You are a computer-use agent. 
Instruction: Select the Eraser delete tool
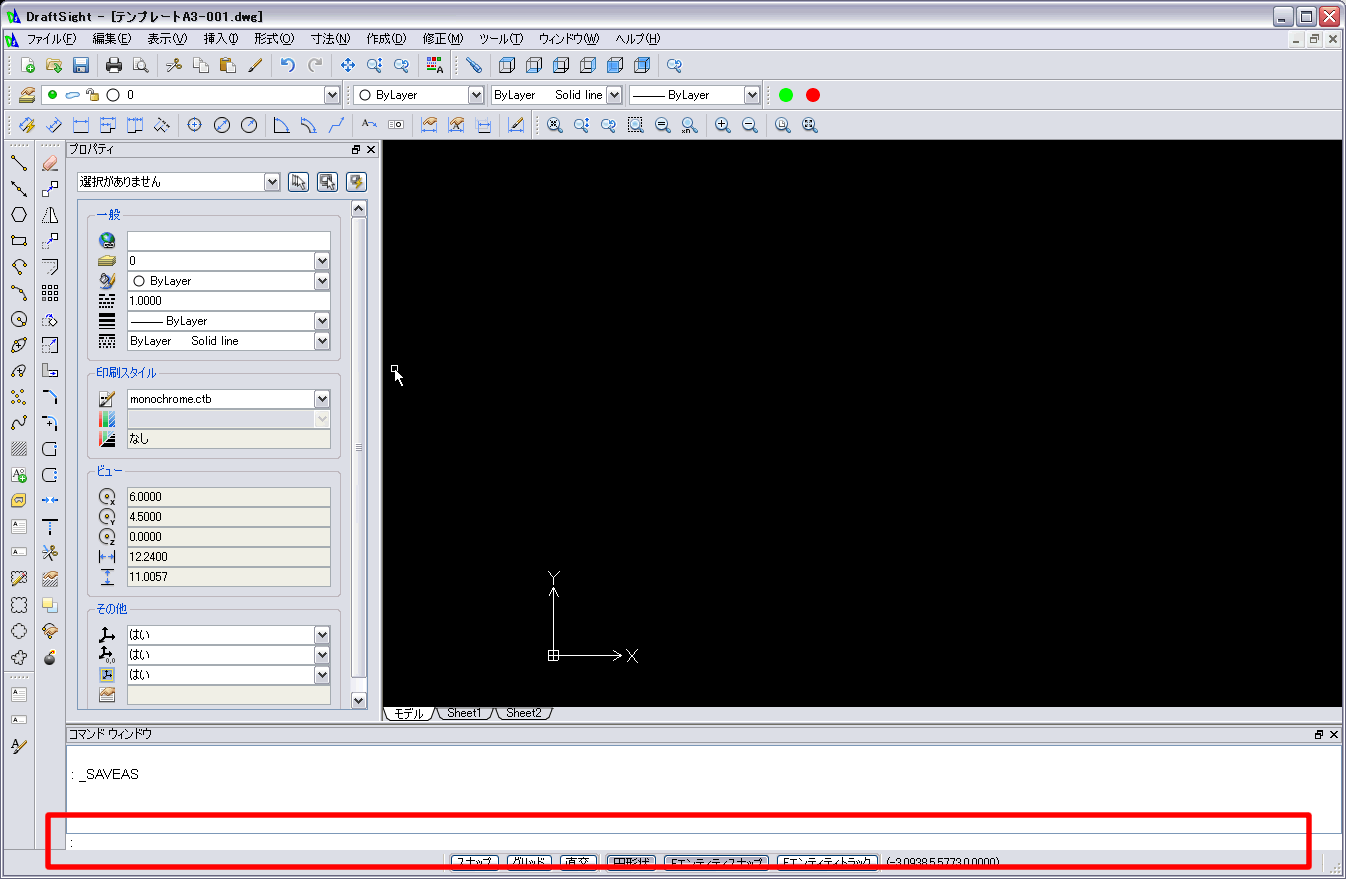[50, 162]
